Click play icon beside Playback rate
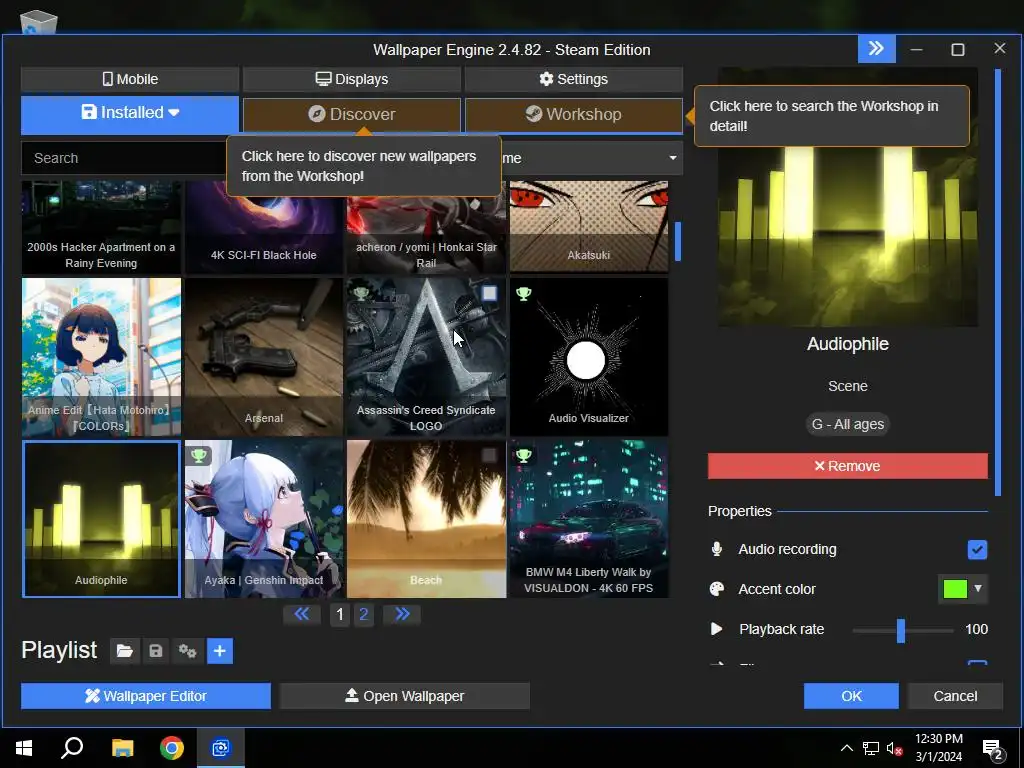This screenshot has height=768, width=1024. point(716,629)
